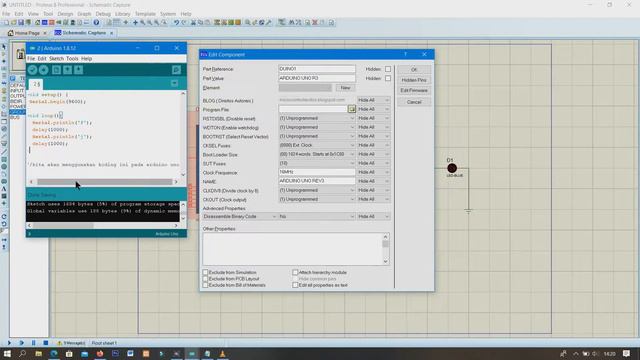Click the Verify button in Arduino IDE
640x360 pixels.
[x=33, y=70]
